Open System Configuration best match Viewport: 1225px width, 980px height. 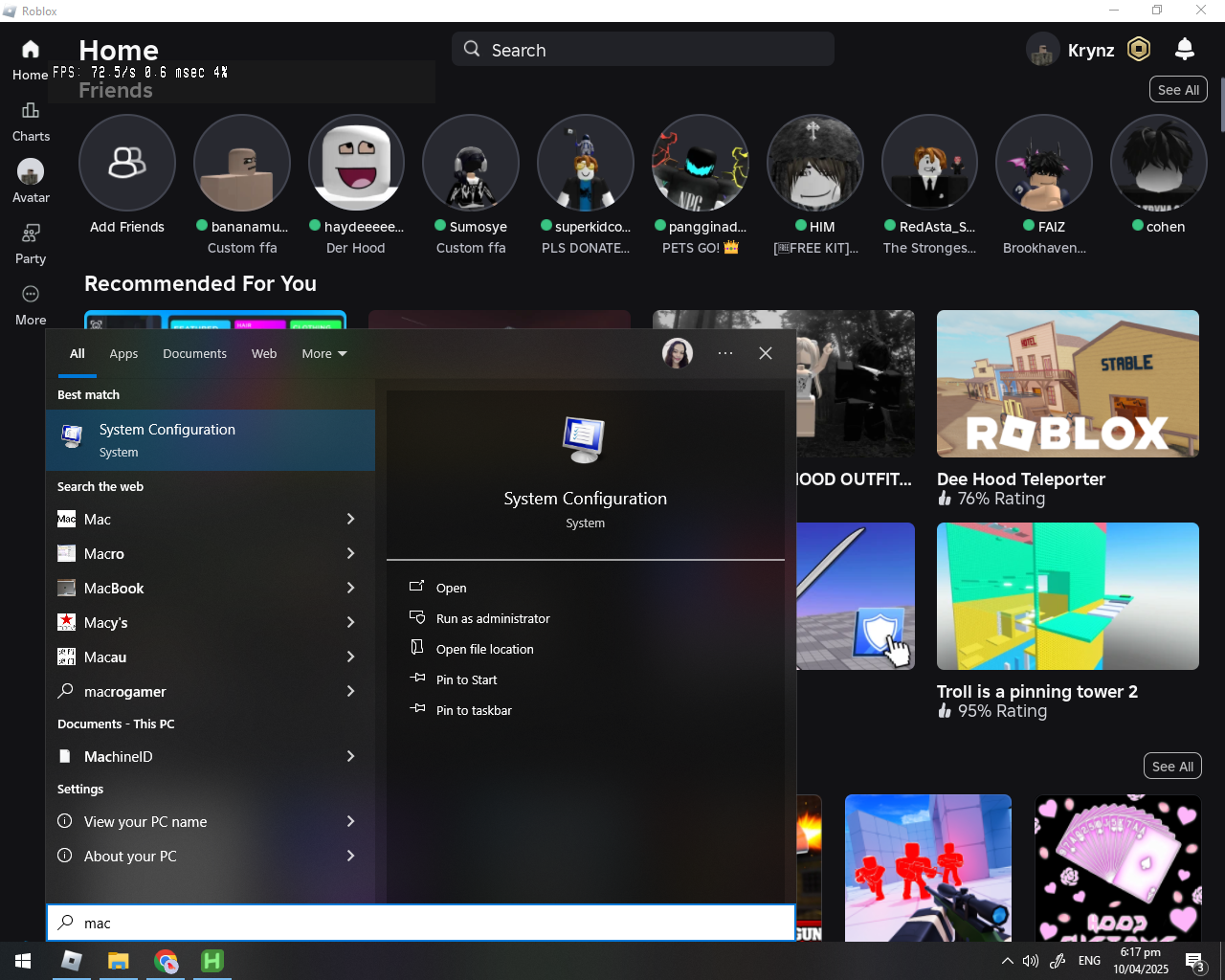[211, 440]
